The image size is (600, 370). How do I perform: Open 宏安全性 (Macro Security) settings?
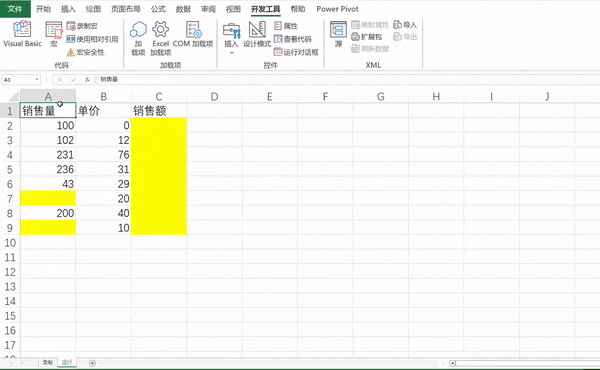point(85,52)
